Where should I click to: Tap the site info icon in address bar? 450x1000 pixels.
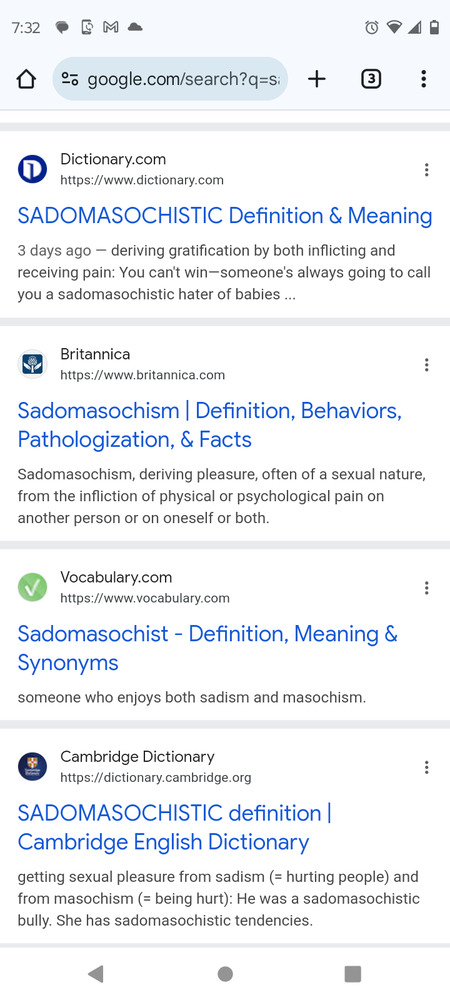69,79
